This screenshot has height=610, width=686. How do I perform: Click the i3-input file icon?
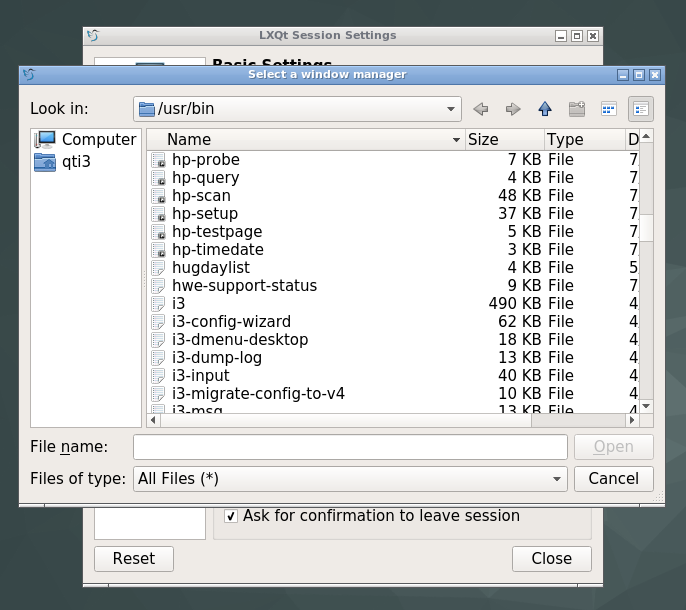click(158, 375)
